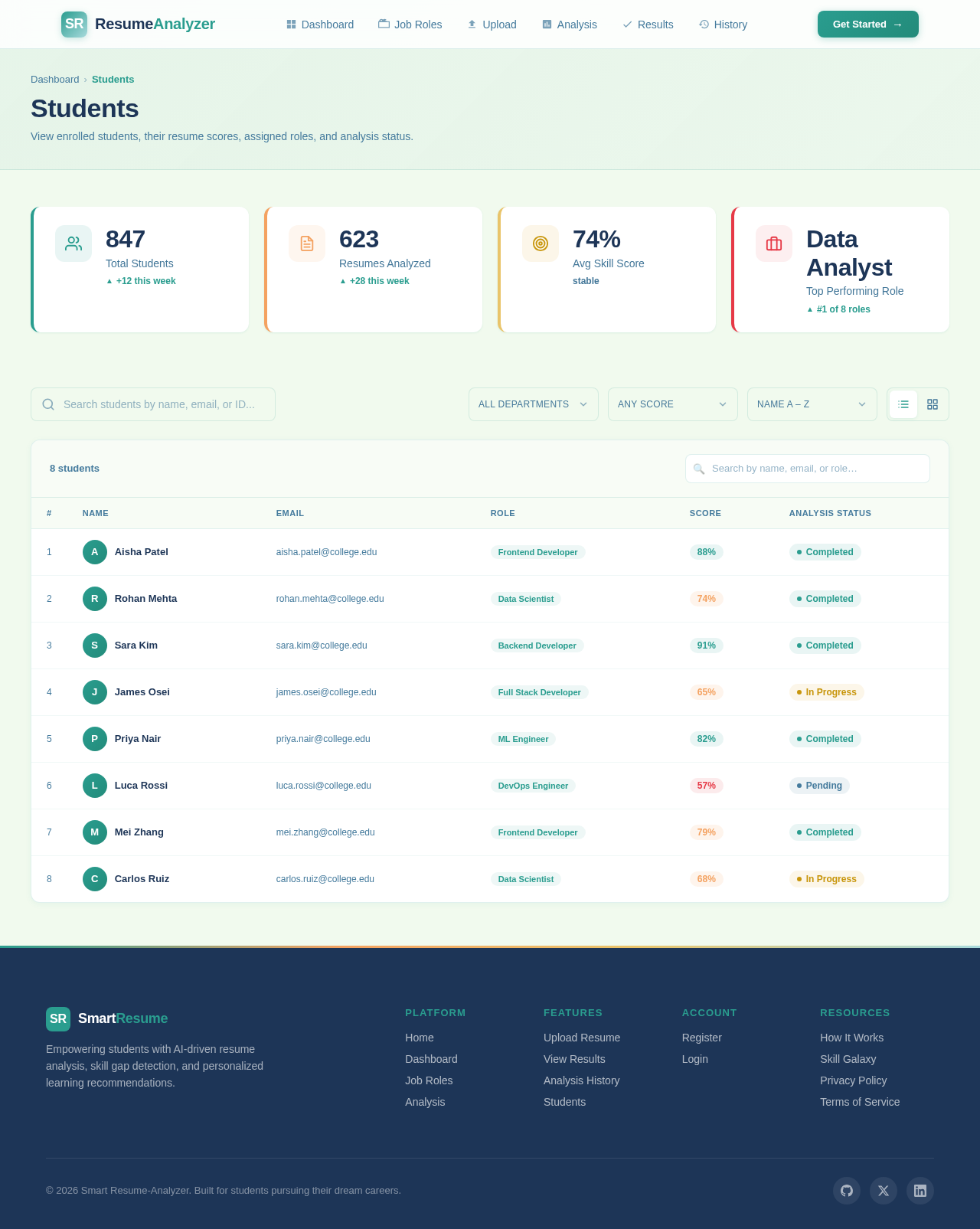Viewport: 980px width, 1229px height.
Task: Open LinkedIn icon in footer
Action: 920,1191
